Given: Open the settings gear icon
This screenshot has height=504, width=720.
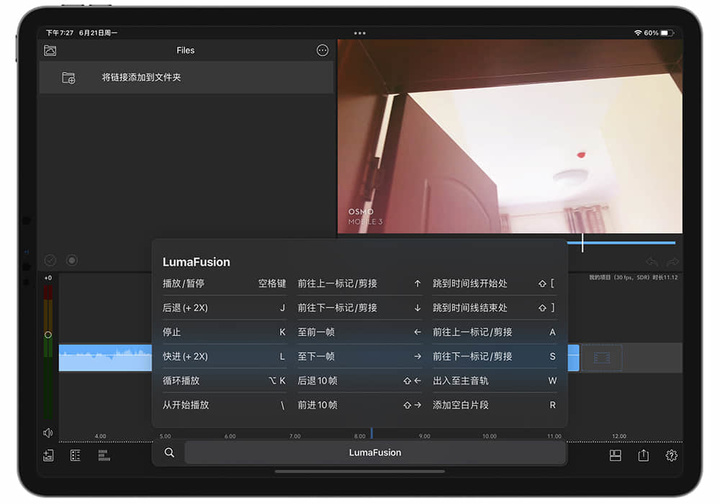Looking at the screenshot, I should 671,455.
